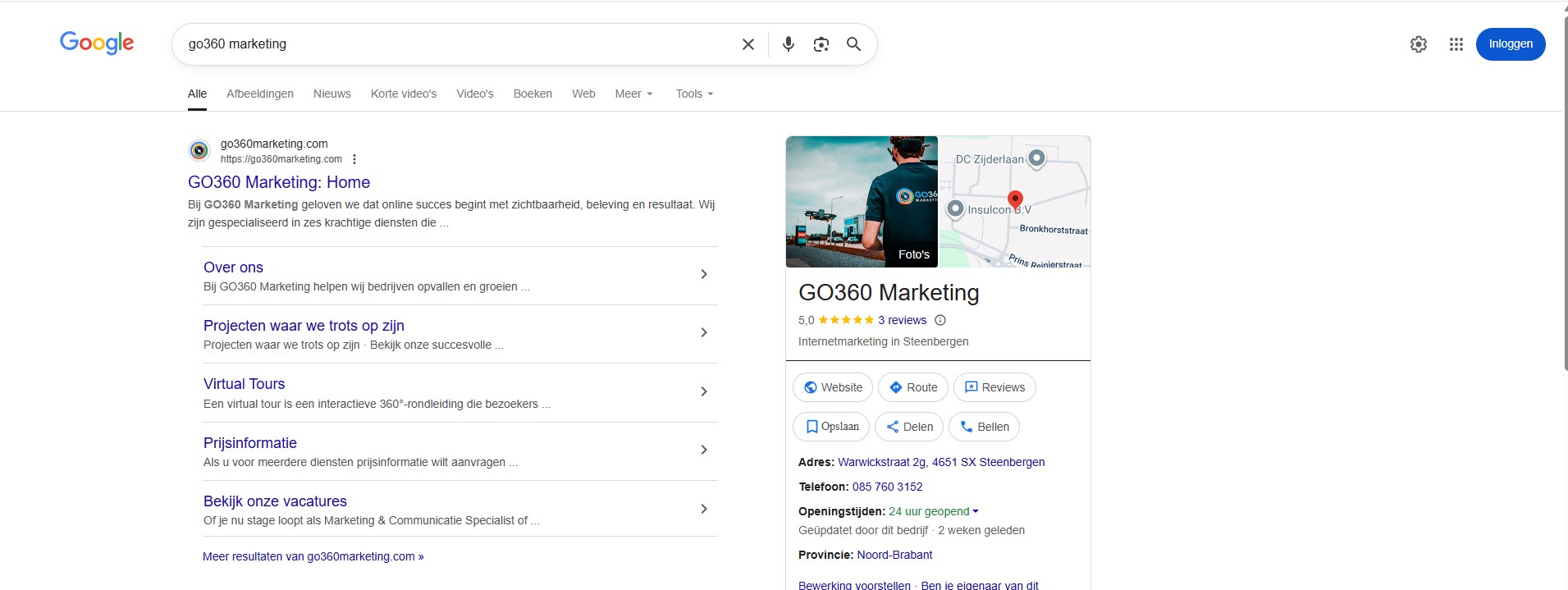This screenshot has height=590, width=1568.
Task: Open Google Lens image search
Action: pyautogui.click(x=821, y=44)
